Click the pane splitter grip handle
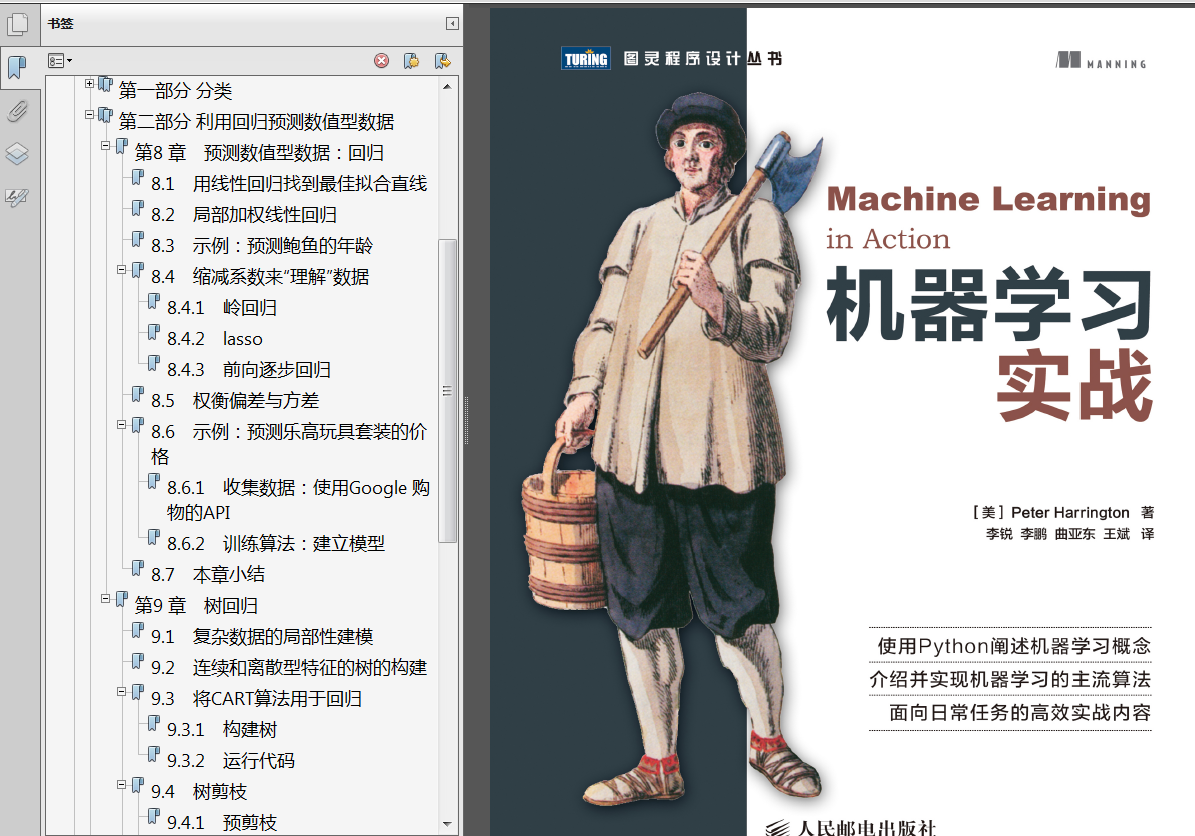 pyautogui.click(x=466, y=420)
